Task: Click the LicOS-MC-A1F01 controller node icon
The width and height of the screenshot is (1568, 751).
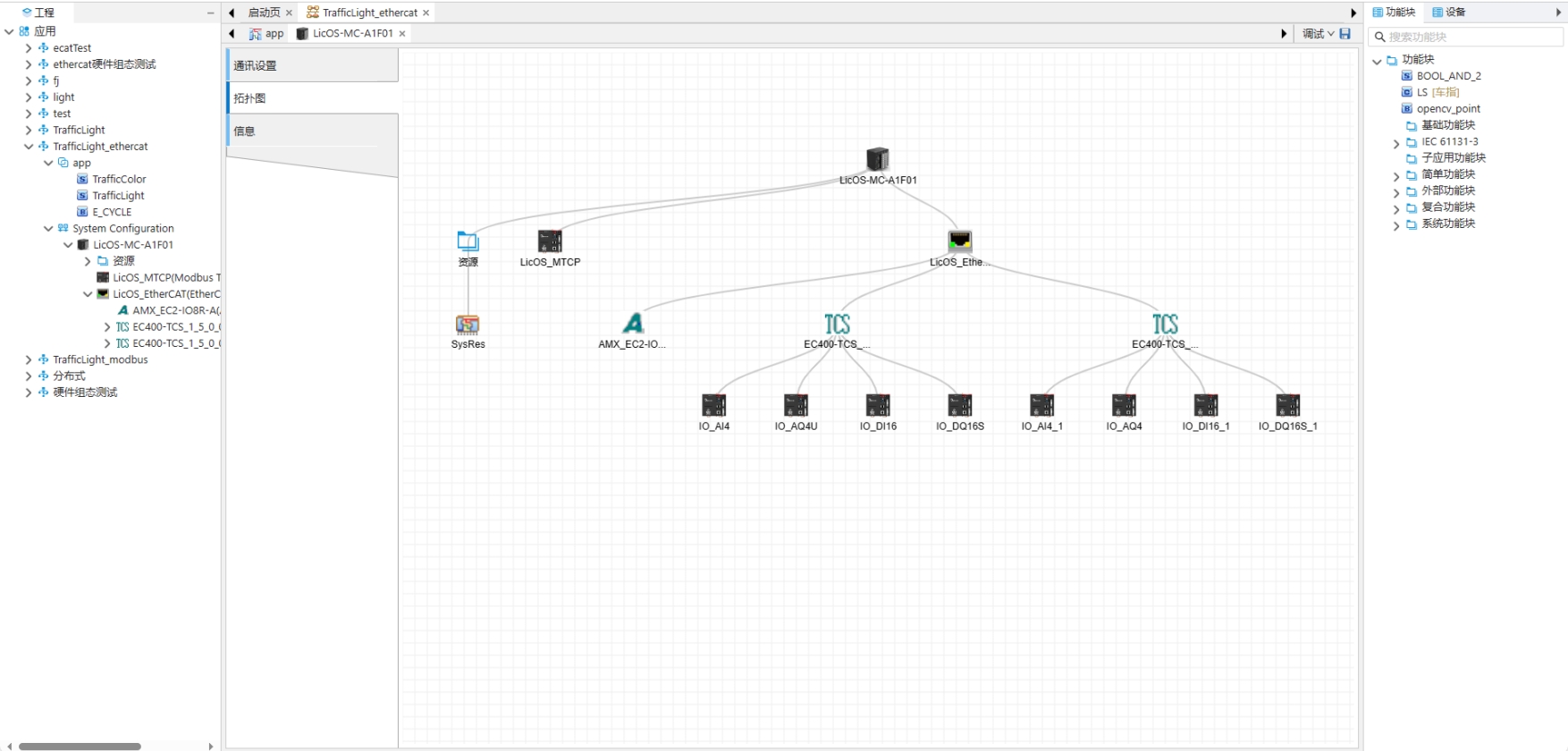Action: pos(877,160)
